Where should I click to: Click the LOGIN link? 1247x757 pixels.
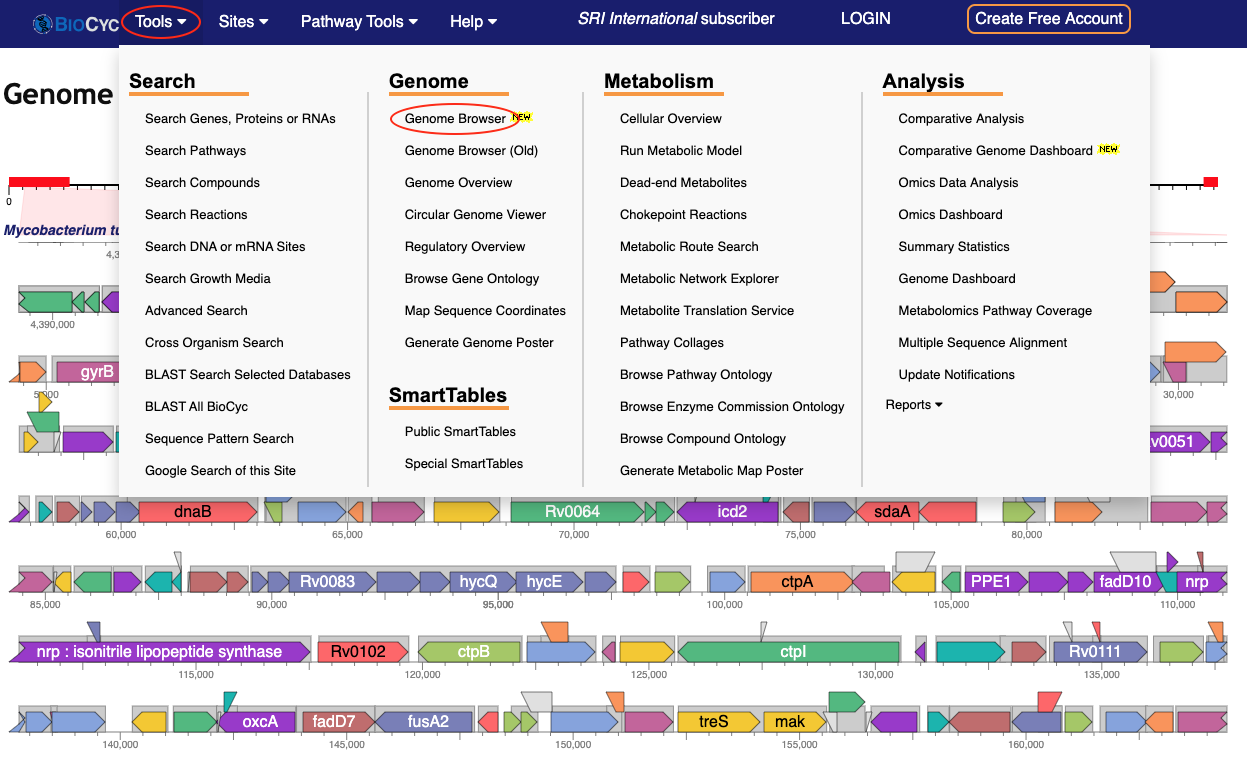(865, 19)
